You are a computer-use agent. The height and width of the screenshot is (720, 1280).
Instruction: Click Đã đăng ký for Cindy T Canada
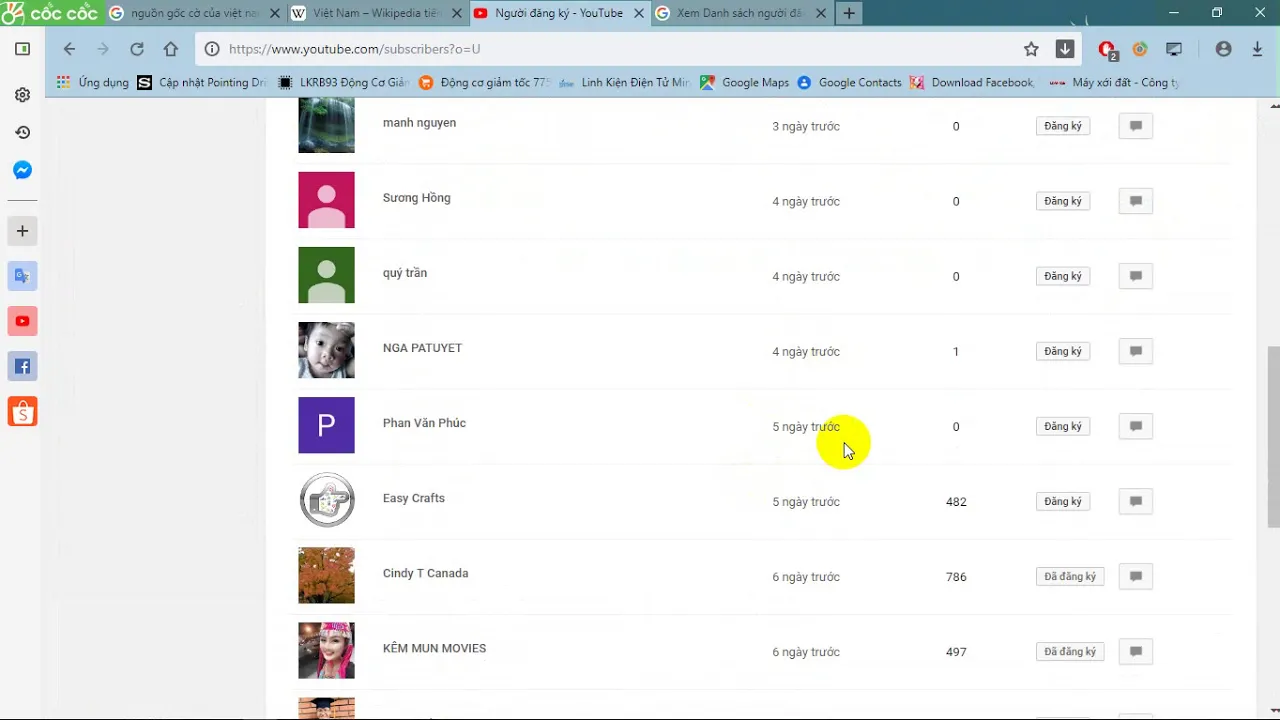[x=1069, y=576]
